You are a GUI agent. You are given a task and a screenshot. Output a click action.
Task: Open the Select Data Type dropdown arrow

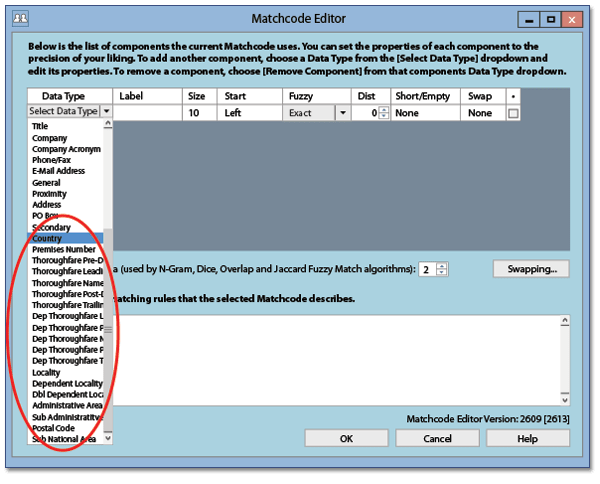click(x=106, y=112)
